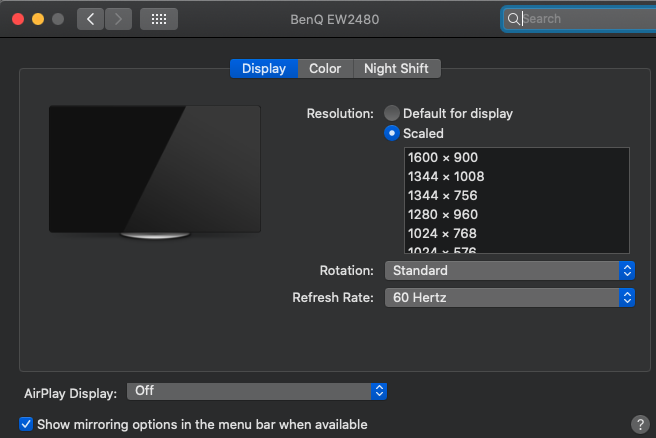Open the AirPlay Display dropdown set to Off
656x438 pixels.
pos(257,391)
